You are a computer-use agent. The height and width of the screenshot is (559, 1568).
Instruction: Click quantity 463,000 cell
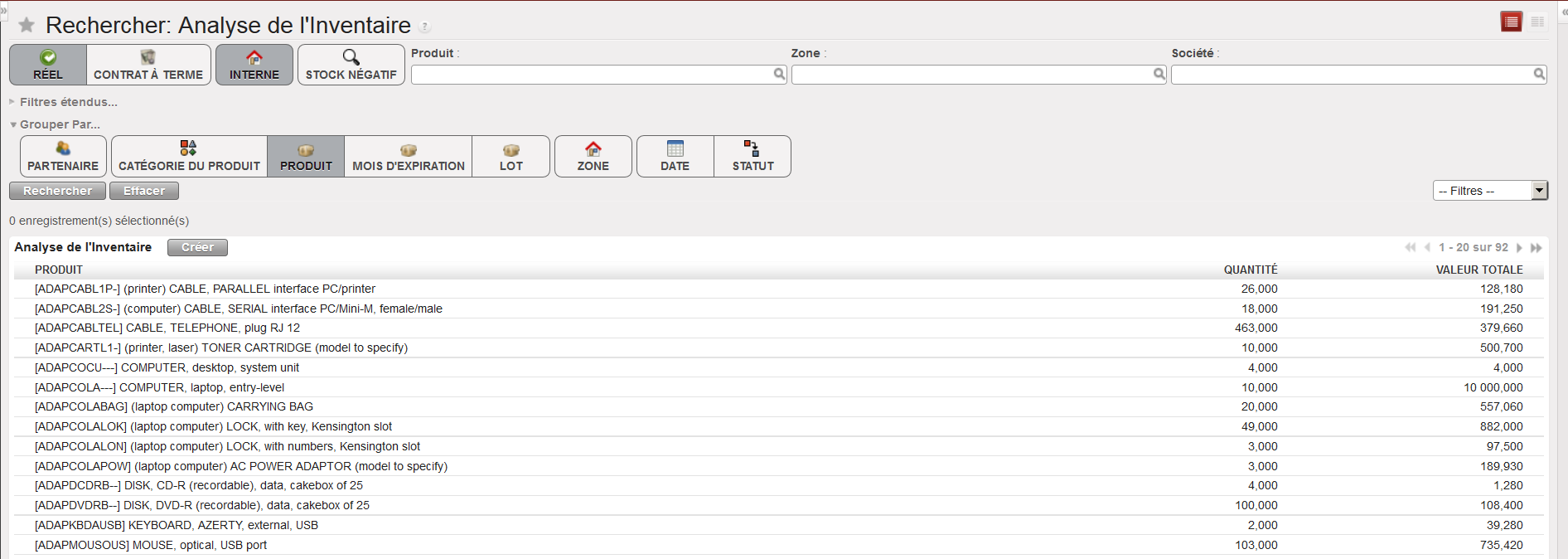pos(1256,328)
